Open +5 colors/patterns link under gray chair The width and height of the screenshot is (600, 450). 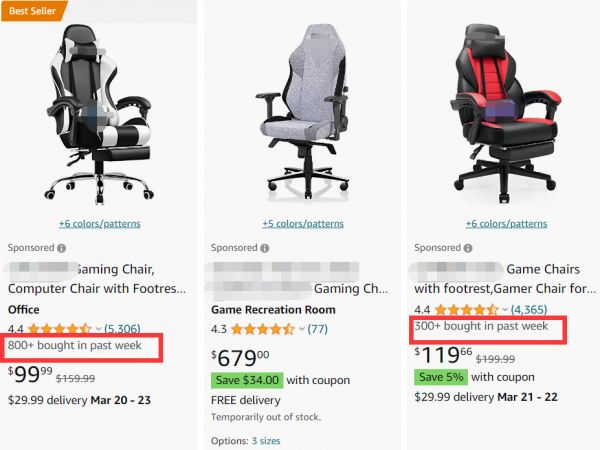point(303,223)
